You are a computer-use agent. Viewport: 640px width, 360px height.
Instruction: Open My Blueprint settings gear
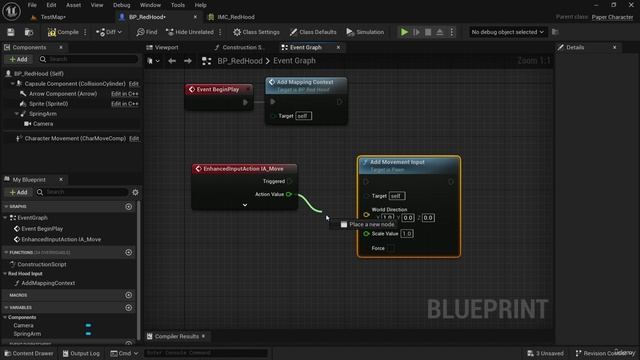click(x=135, y=192)
